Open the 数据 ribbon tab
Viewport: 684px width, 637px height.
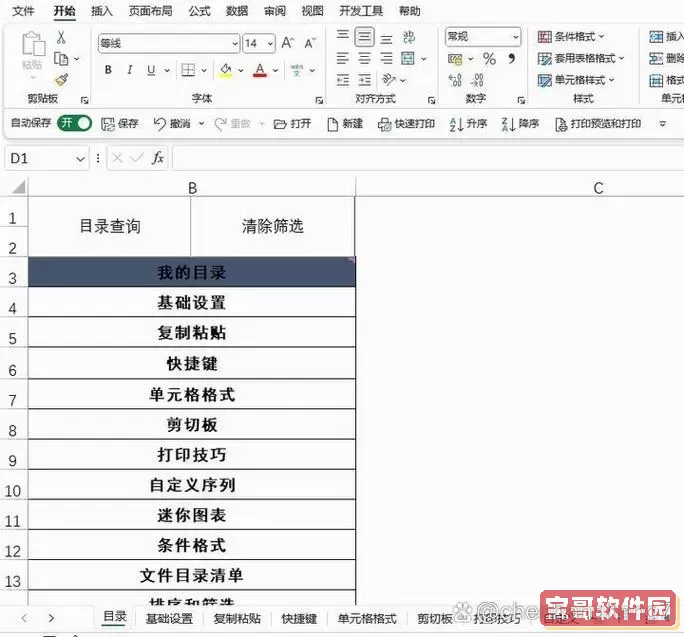pos(237,11)
